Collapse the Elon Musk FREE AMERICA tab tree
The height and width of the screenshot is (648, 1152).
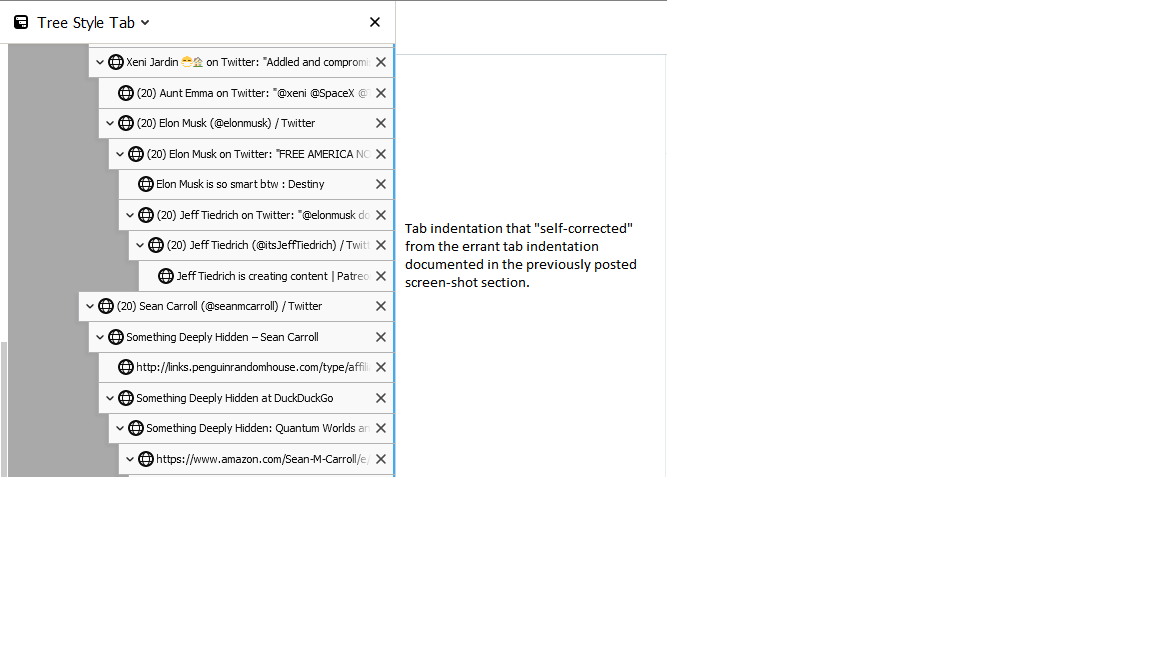click(120, 154)
